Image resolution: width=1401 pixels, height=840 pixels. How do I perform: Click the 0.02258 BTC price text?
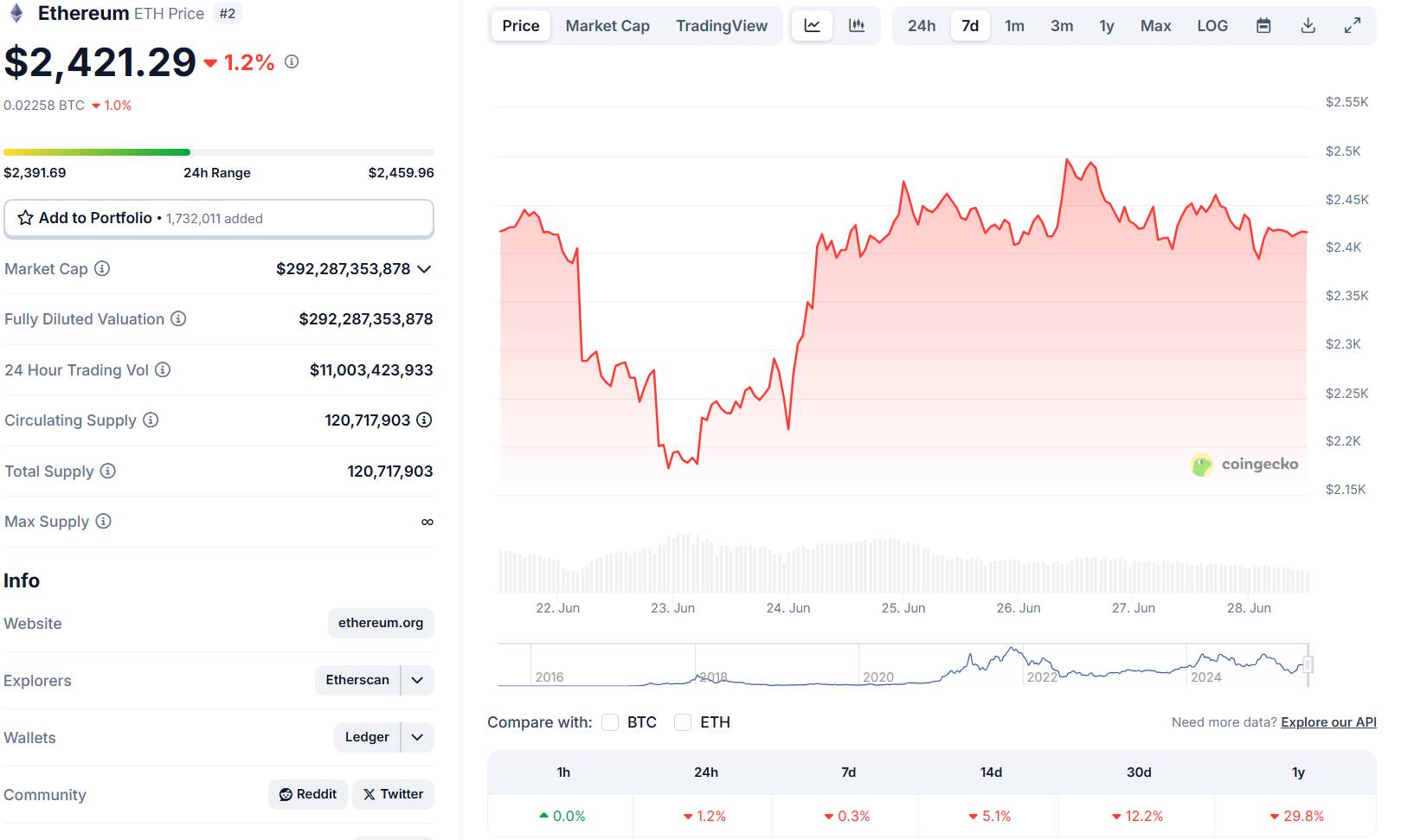click(44, 106)
